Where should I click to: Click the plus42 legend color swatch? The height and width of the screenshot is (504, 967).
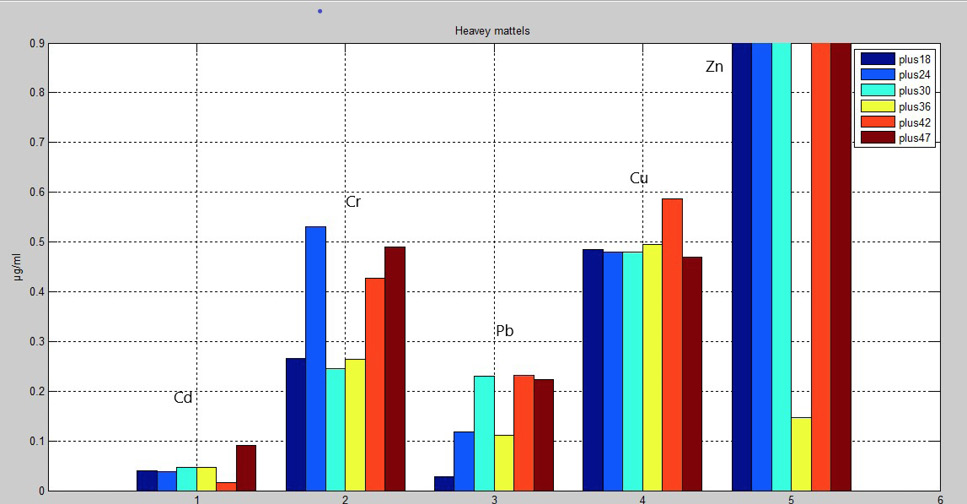click(878, 122)
